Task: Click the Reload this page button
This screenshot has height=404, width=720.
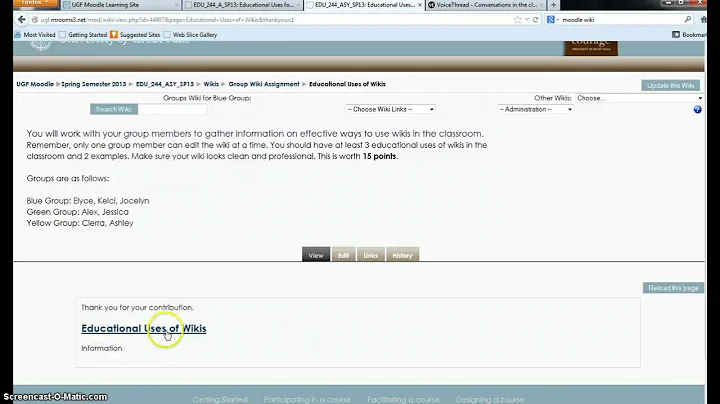Action: point(673,288)
